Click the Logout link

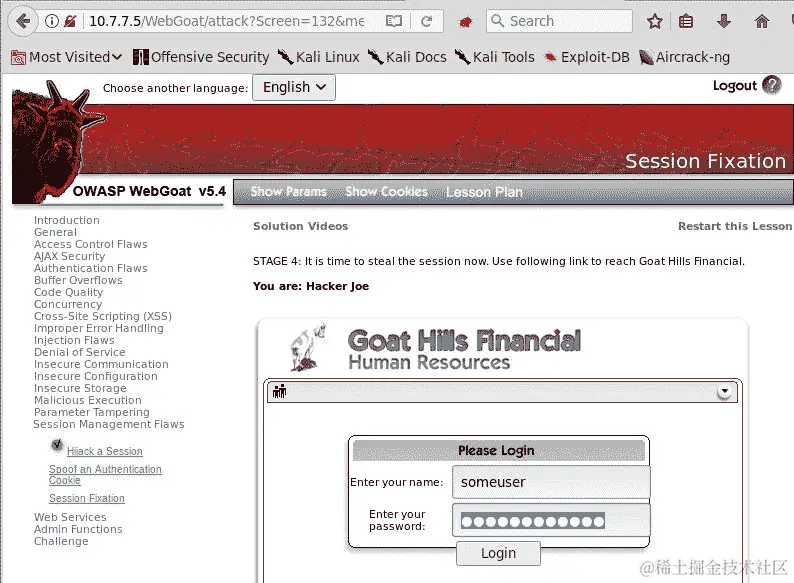click(734, 86)
